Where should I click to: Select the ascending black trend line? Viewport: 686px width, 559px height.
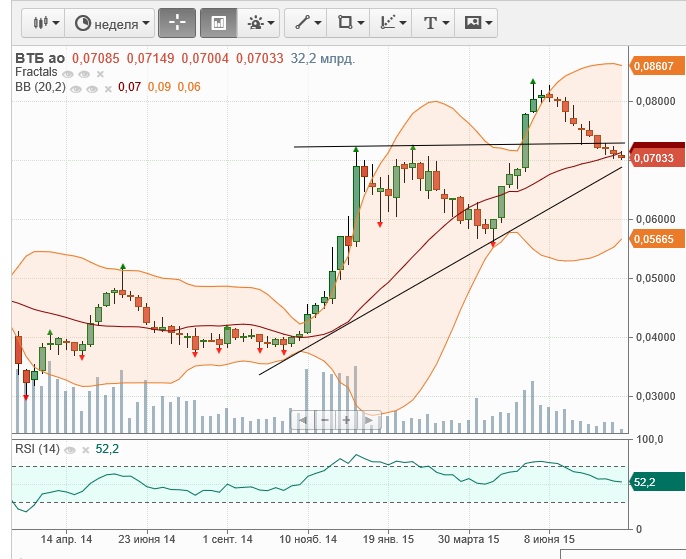coord(440,271)
